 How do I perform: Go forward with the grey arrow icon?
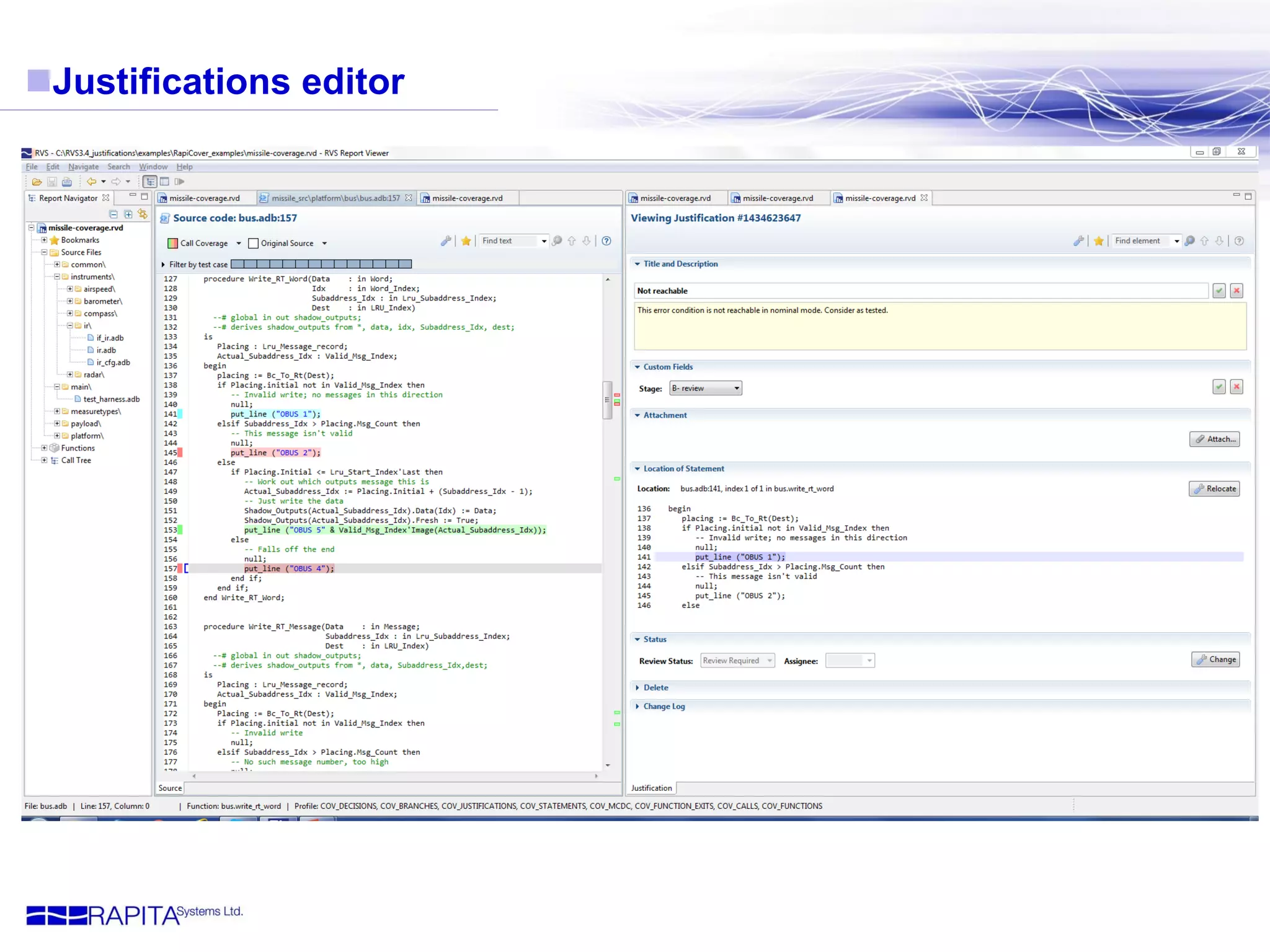click(116, 182)
